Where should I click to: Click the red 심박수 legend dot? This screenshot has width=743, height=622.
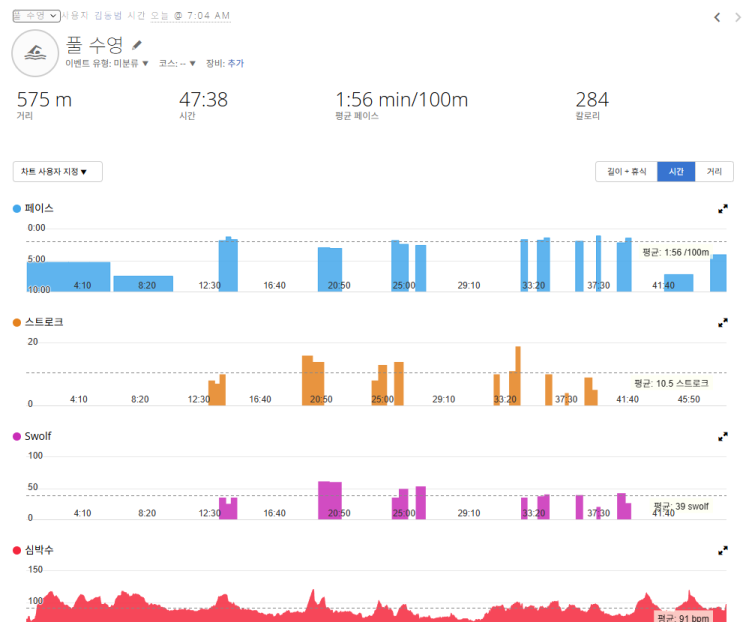17,550
